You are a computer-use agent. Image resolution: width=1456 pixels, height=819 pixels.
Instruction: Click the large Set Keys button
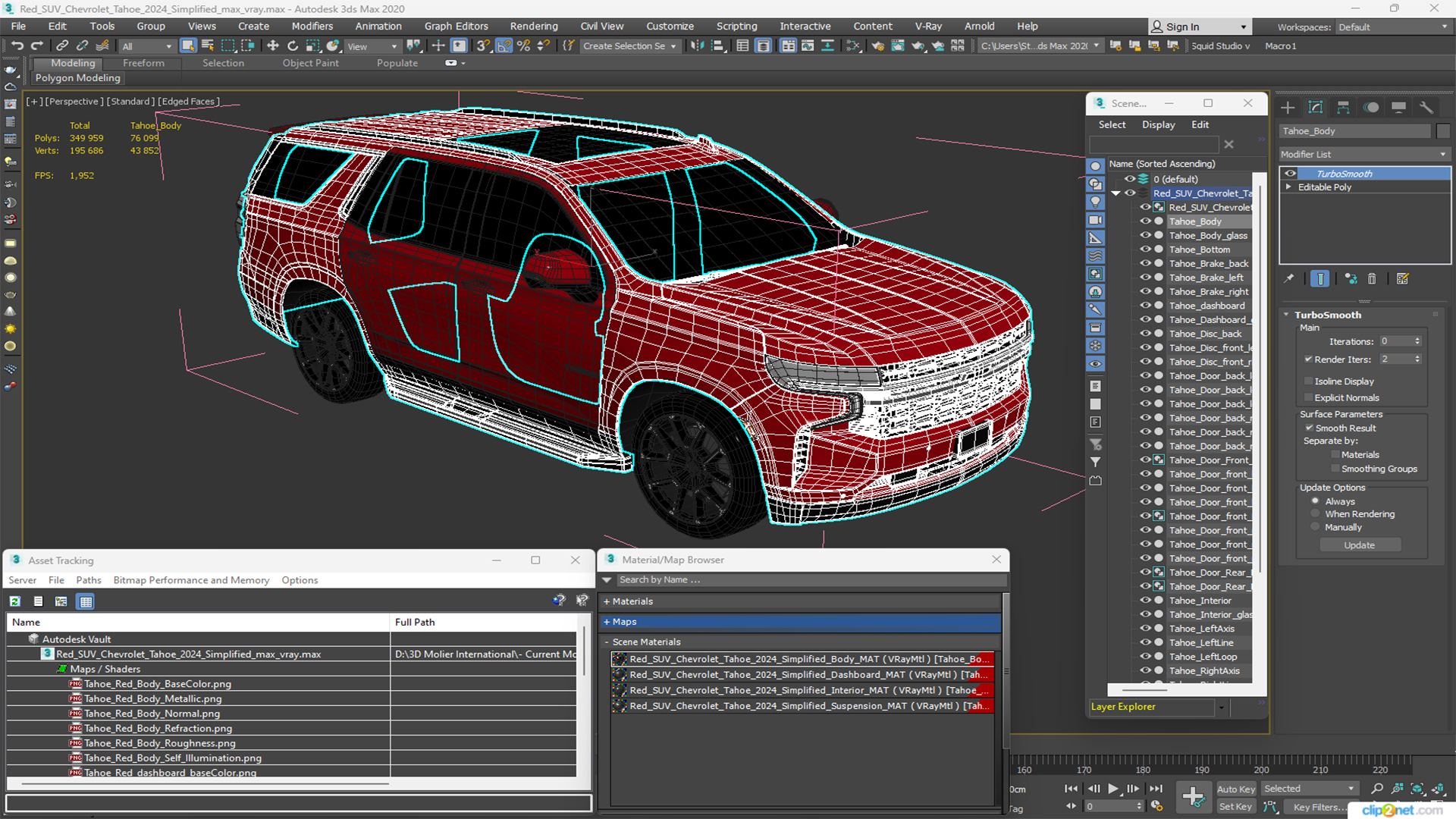coord(1193,797)
